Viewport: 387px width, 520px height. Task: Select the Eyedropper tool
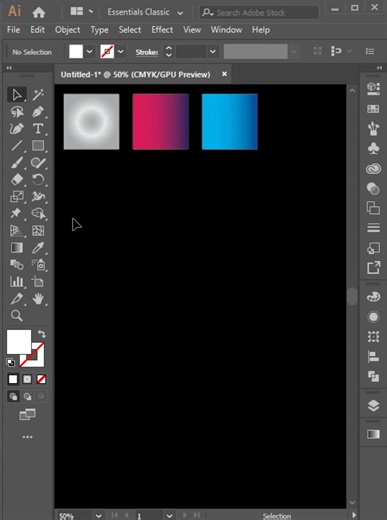coord(38,248)
